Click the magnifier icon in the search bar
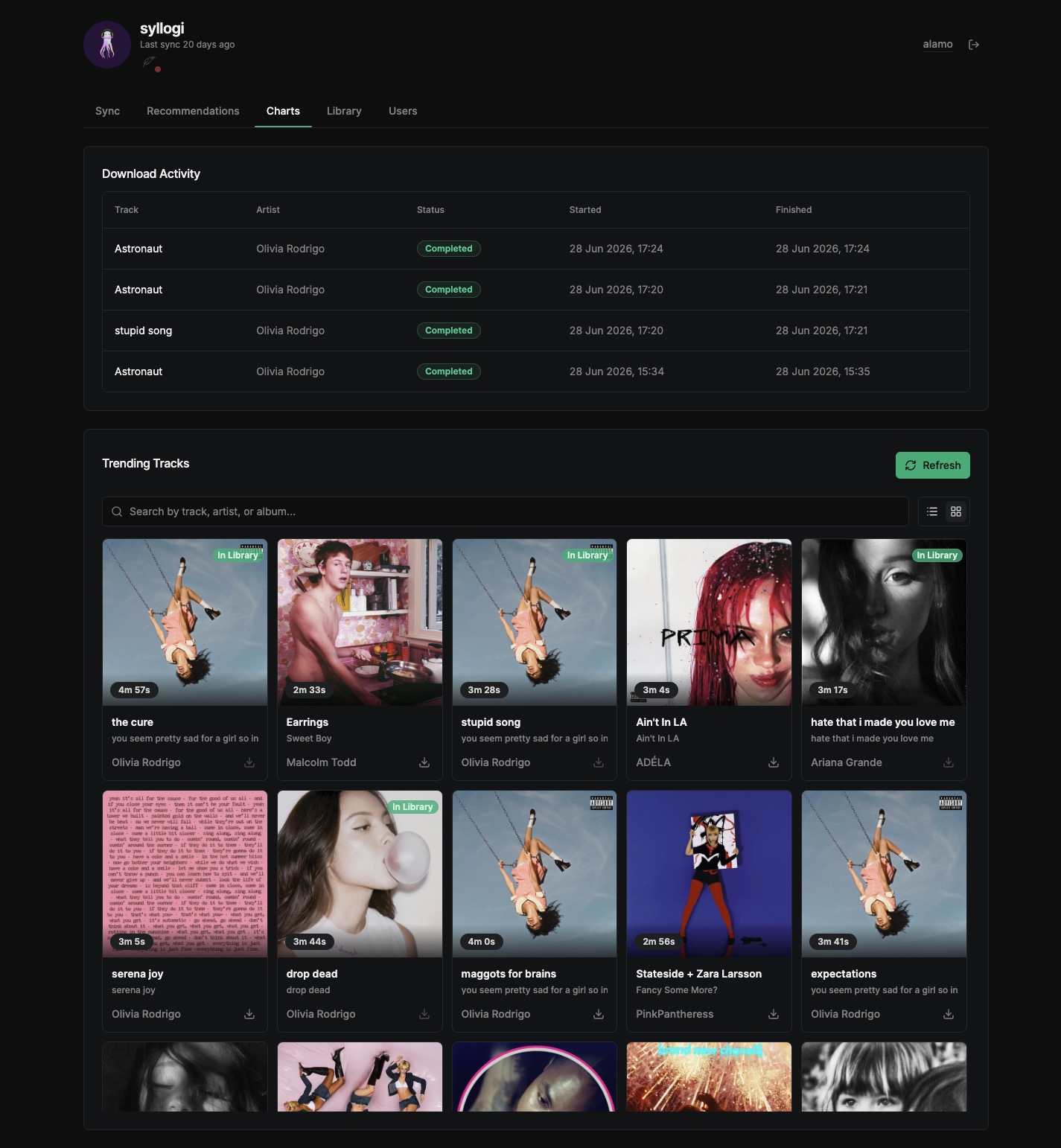Image resolution: width=1061 pixels, height=1148 pixels. click(117, 511)
